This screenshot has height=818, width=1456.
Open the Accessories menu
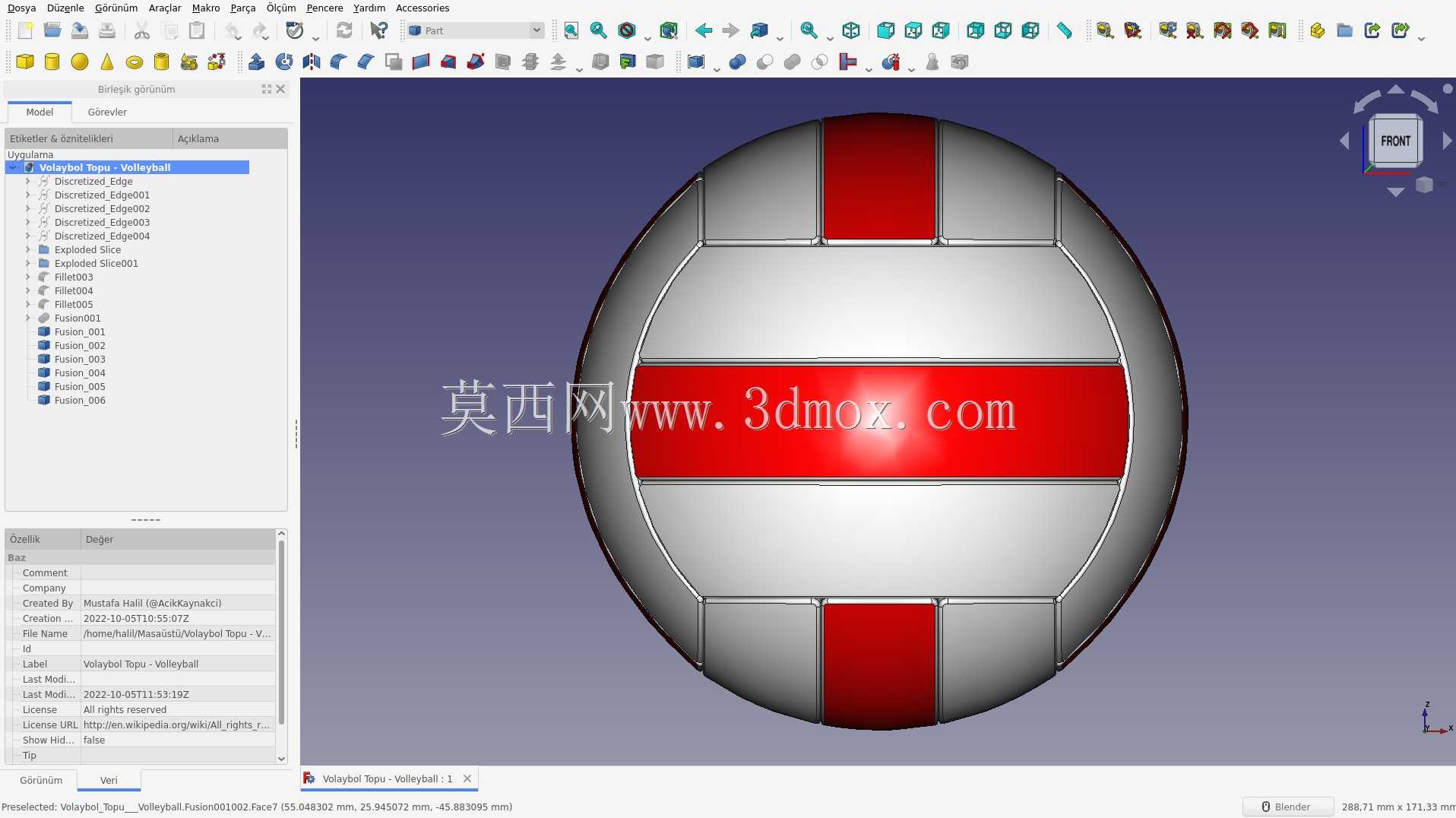tap(423, 8)
